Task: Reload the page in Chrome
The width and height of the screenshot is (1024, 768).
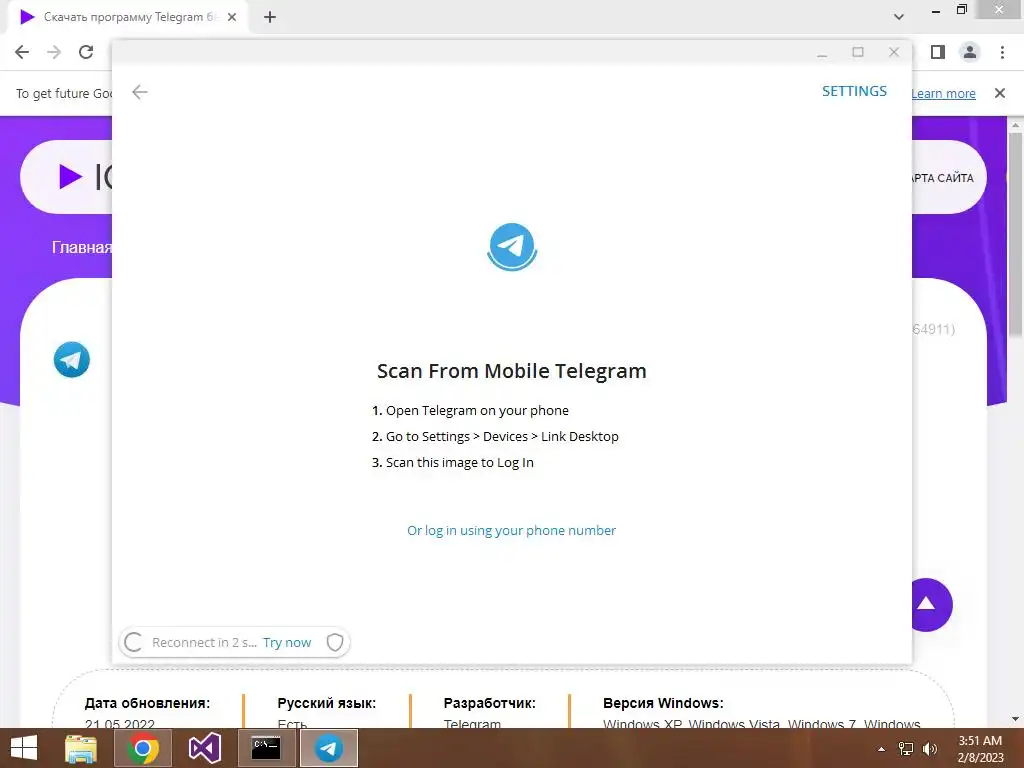Action: pyautogui.click(x=86, y=52)
